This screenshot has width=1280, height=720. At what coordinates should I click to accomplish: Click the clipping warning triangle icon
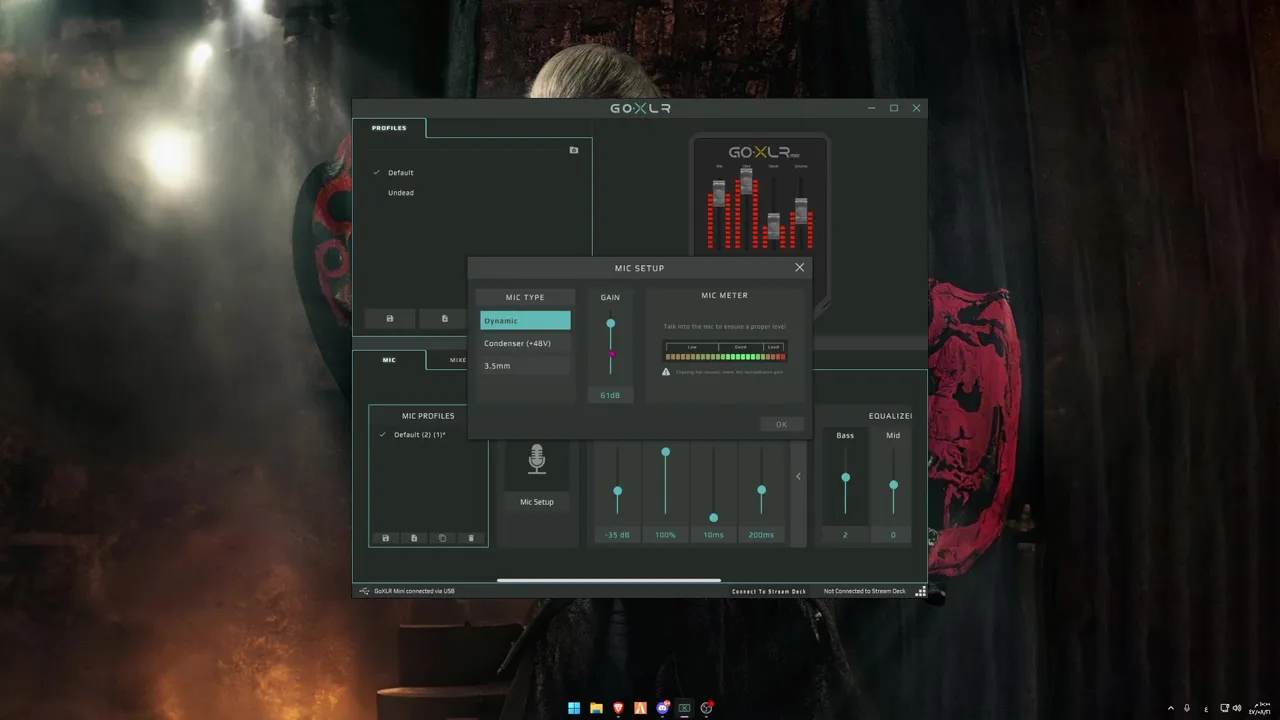666,372
